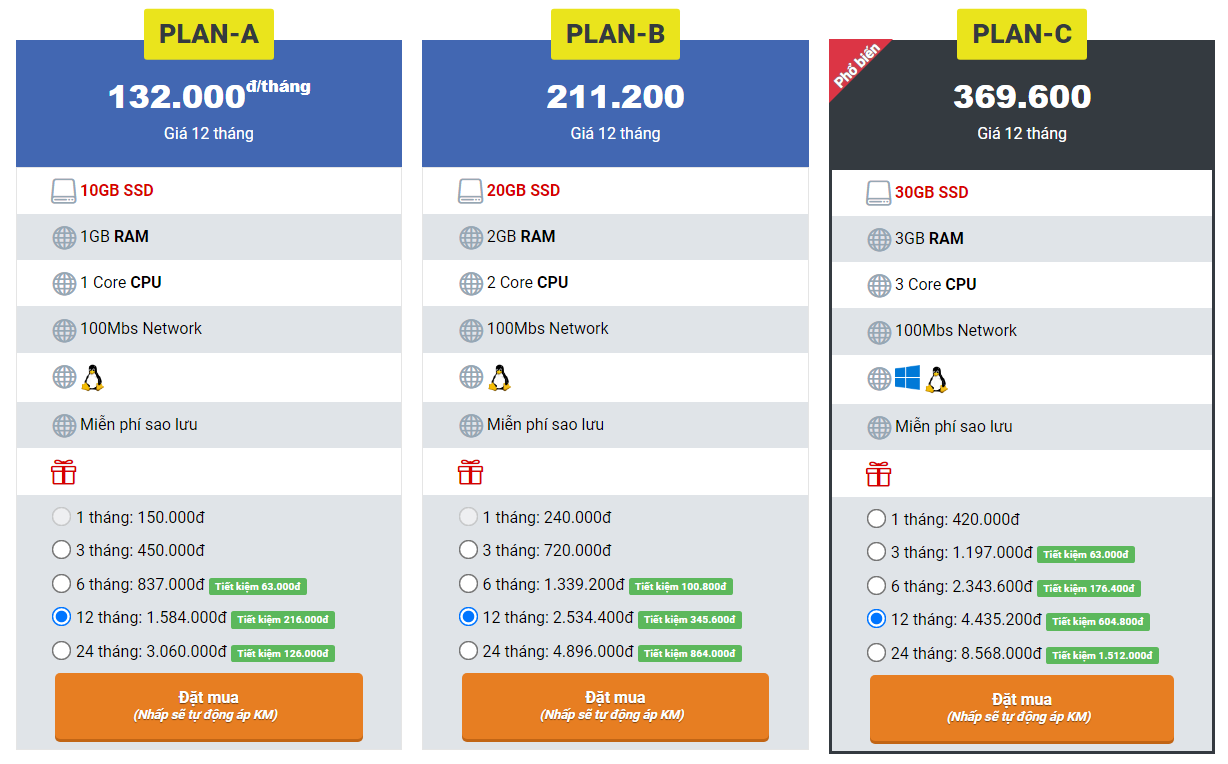Click the red gift icon in PLAN-C
Viewport: 1228px width, 764px height.
pos(878,474)
